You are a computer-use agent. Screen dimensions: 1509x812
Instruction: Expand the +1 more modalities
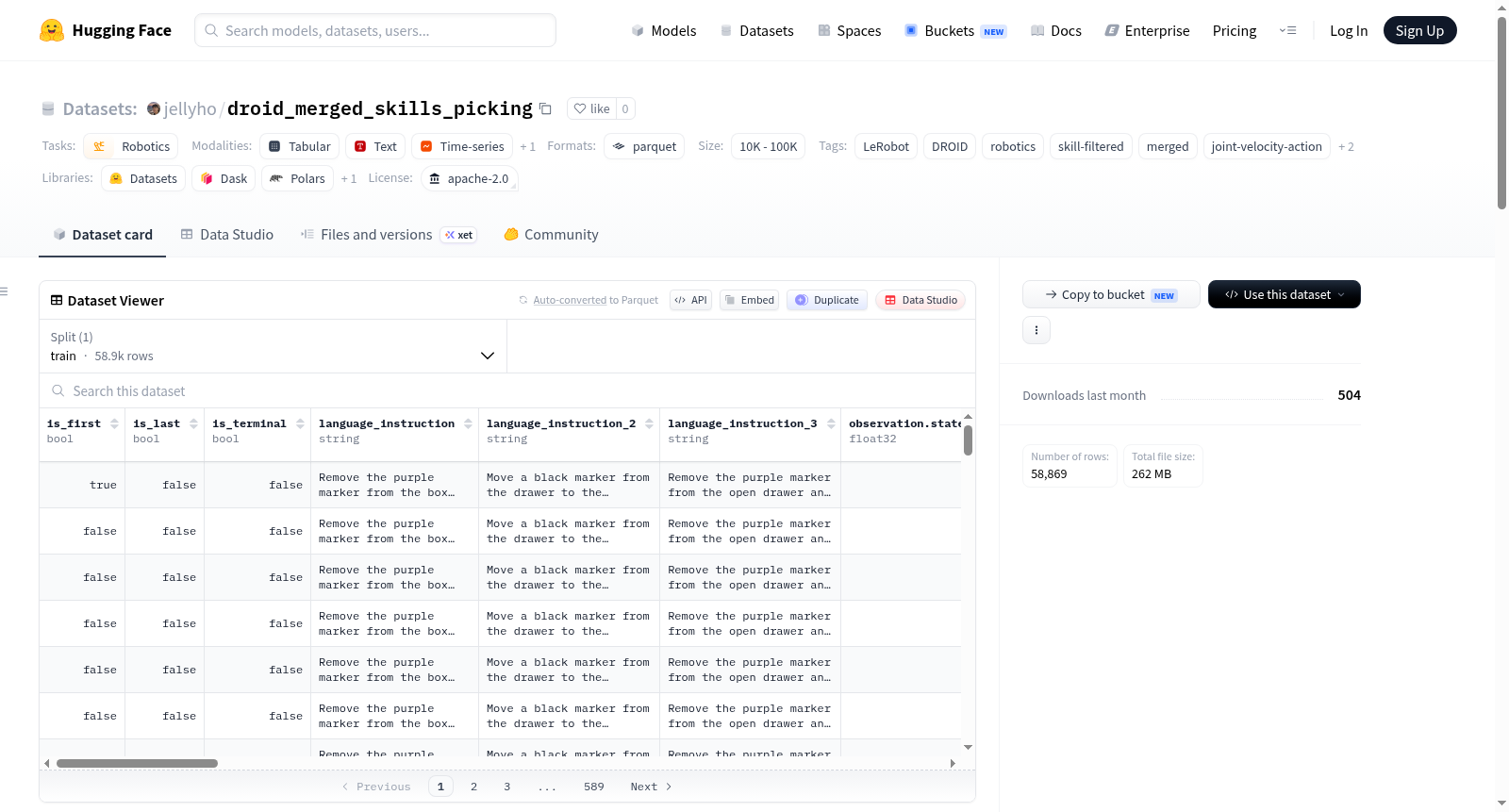[528, 147]
